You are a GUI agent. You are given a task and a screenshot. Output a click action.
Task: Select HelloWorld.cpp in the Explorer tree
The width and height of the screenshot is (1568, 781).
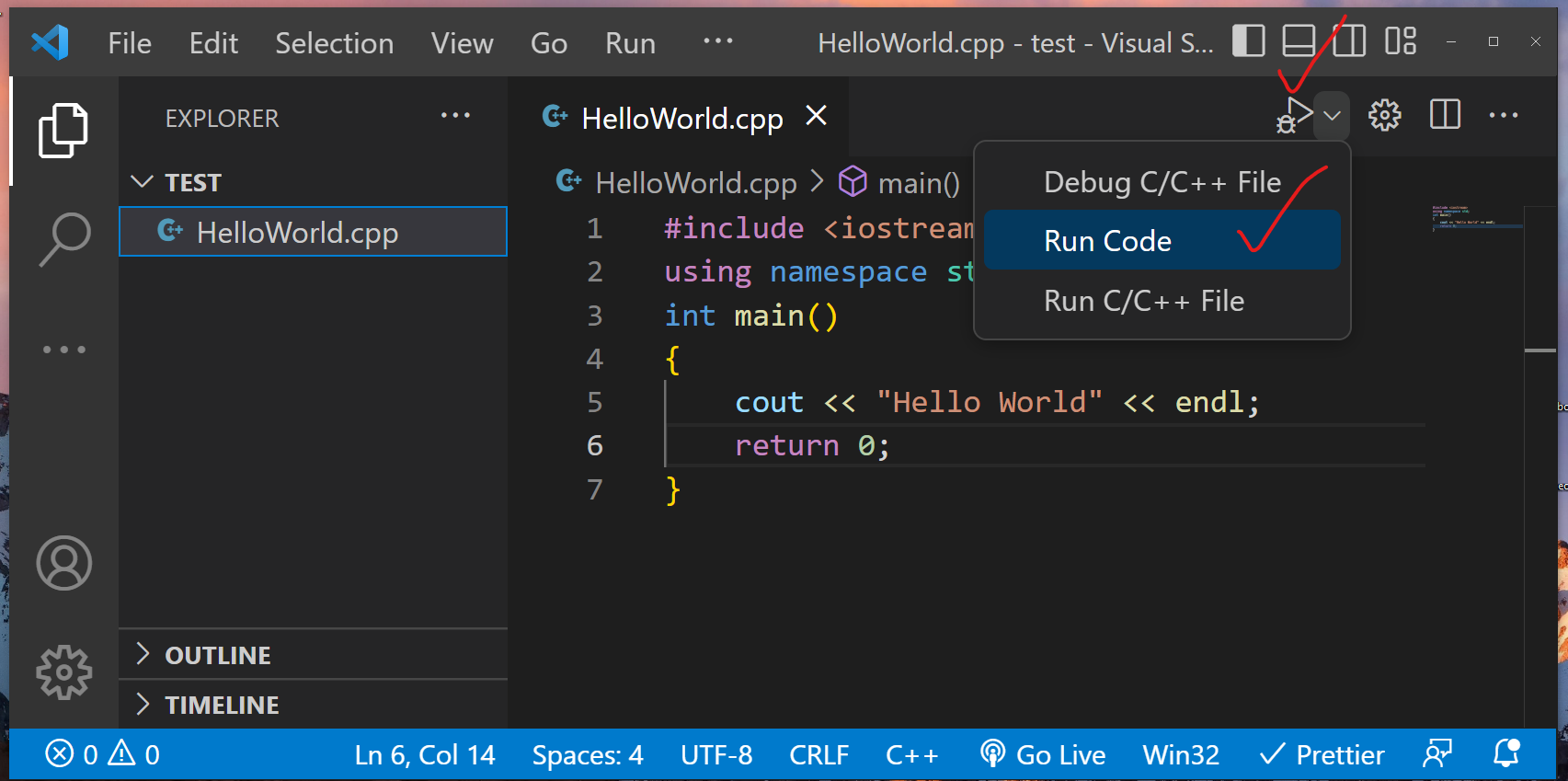click(x=297, y=233)
